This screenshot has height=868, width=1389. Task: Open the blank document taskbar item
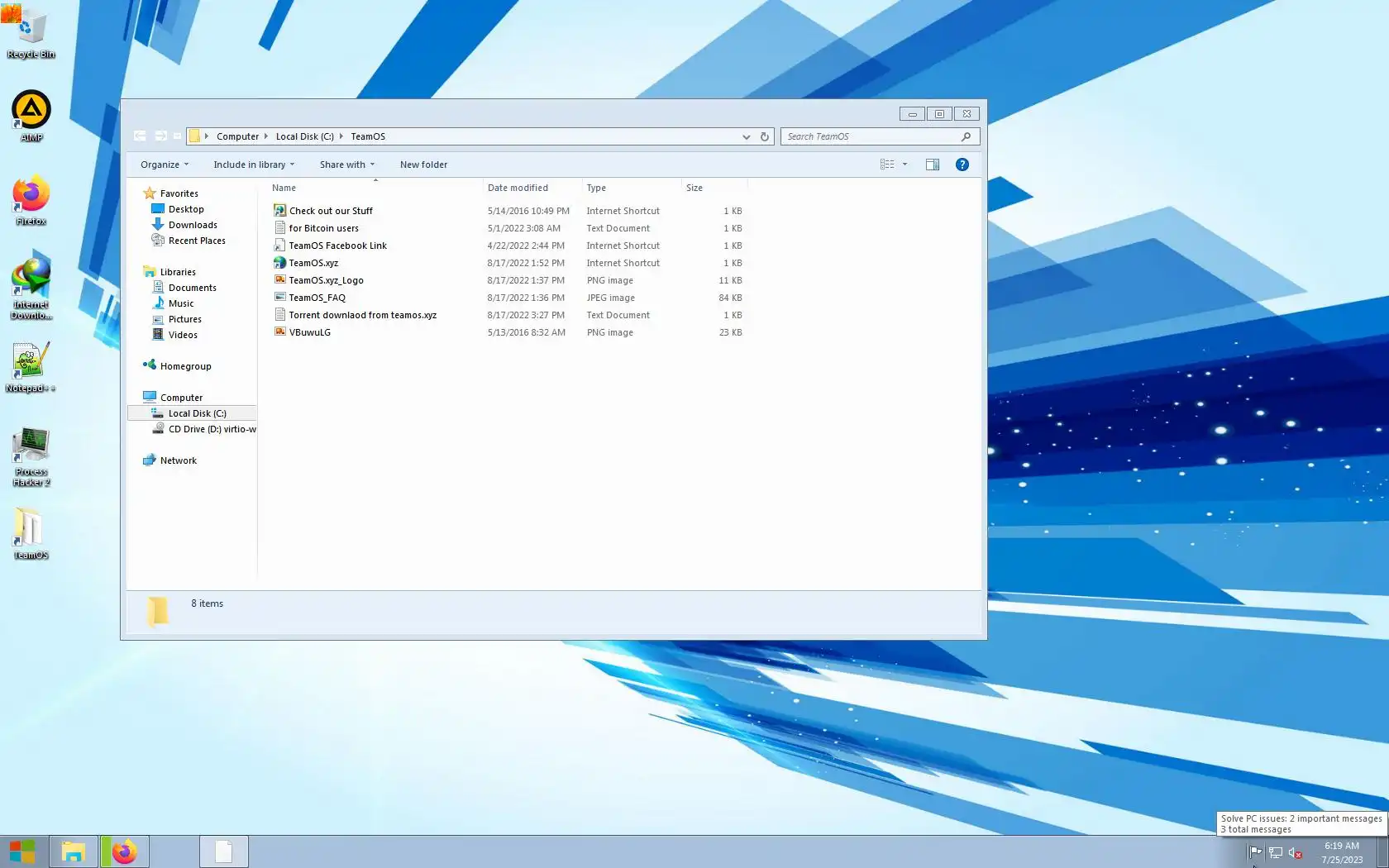click(x=223, y=851)
